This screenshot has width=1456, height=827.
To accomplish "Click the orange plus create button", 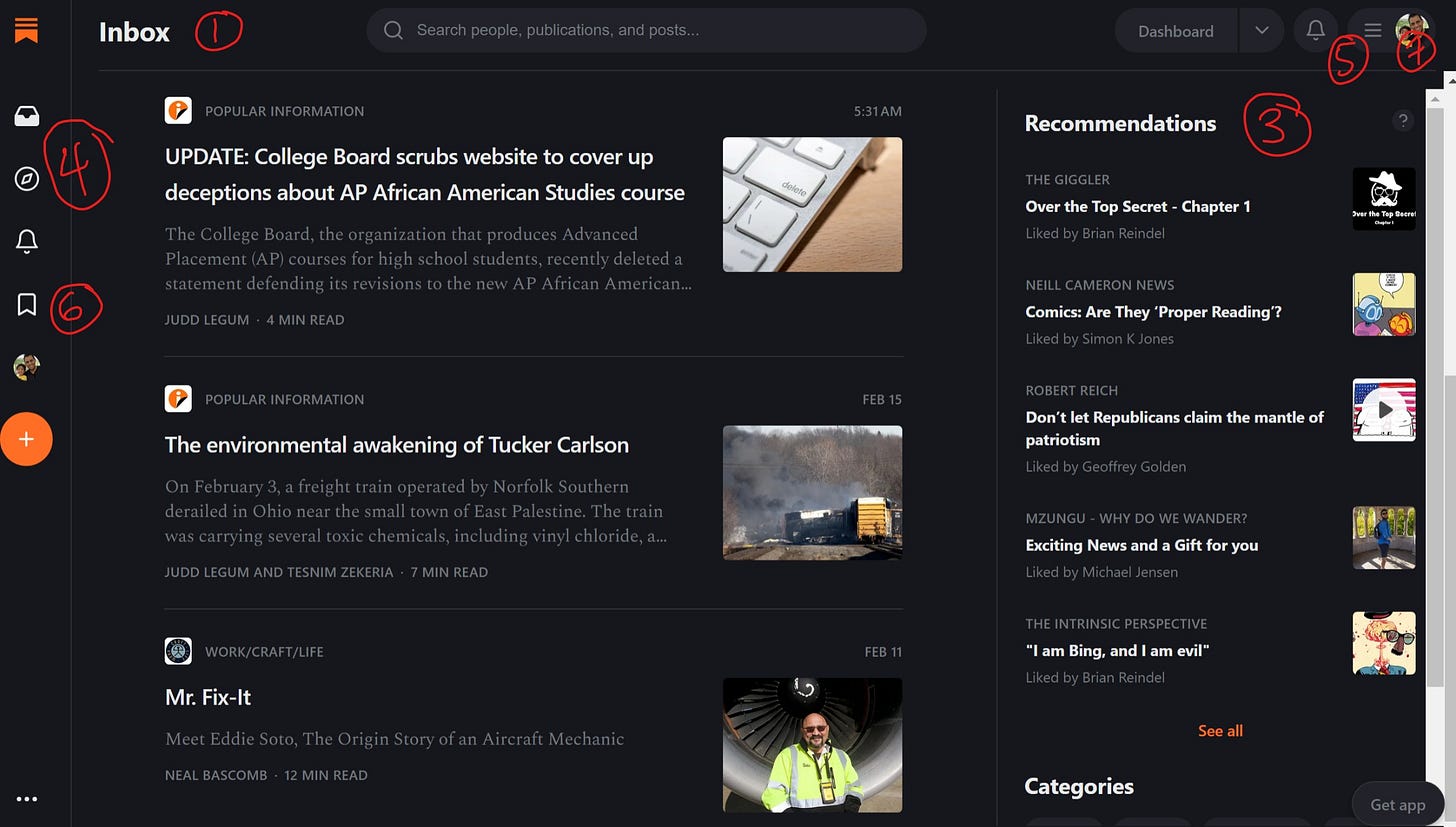I will click(x=27, y=439).
